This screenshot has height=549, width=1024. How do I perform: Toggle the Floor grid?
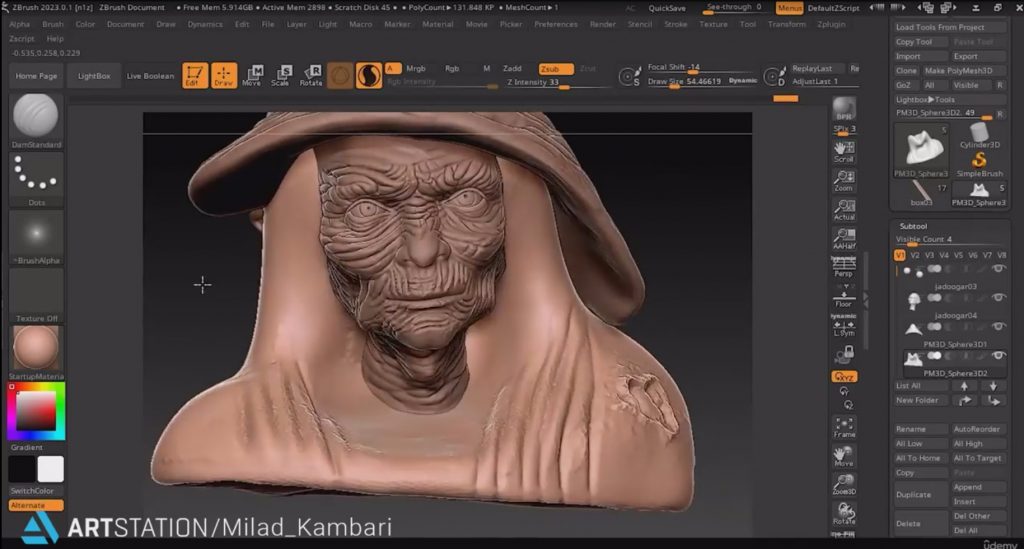pyautogui.click(x=844, y=297)
